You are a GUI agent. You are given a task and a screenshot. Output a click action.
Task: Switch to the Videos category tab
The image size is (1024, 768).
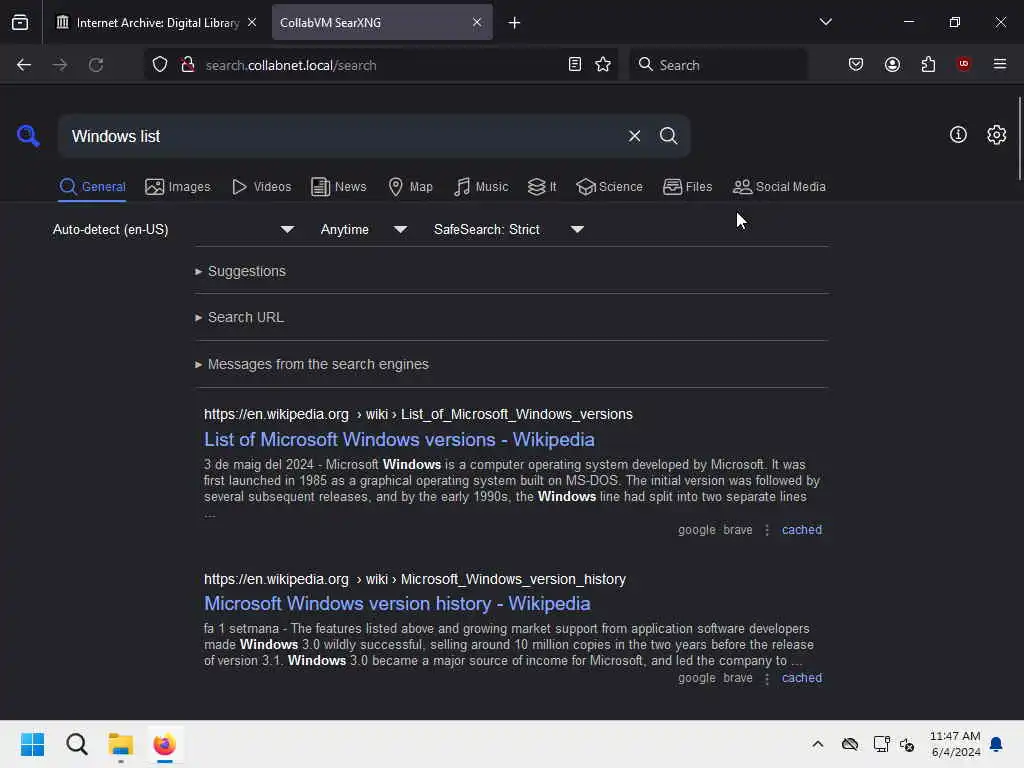[x=261, y=187]
